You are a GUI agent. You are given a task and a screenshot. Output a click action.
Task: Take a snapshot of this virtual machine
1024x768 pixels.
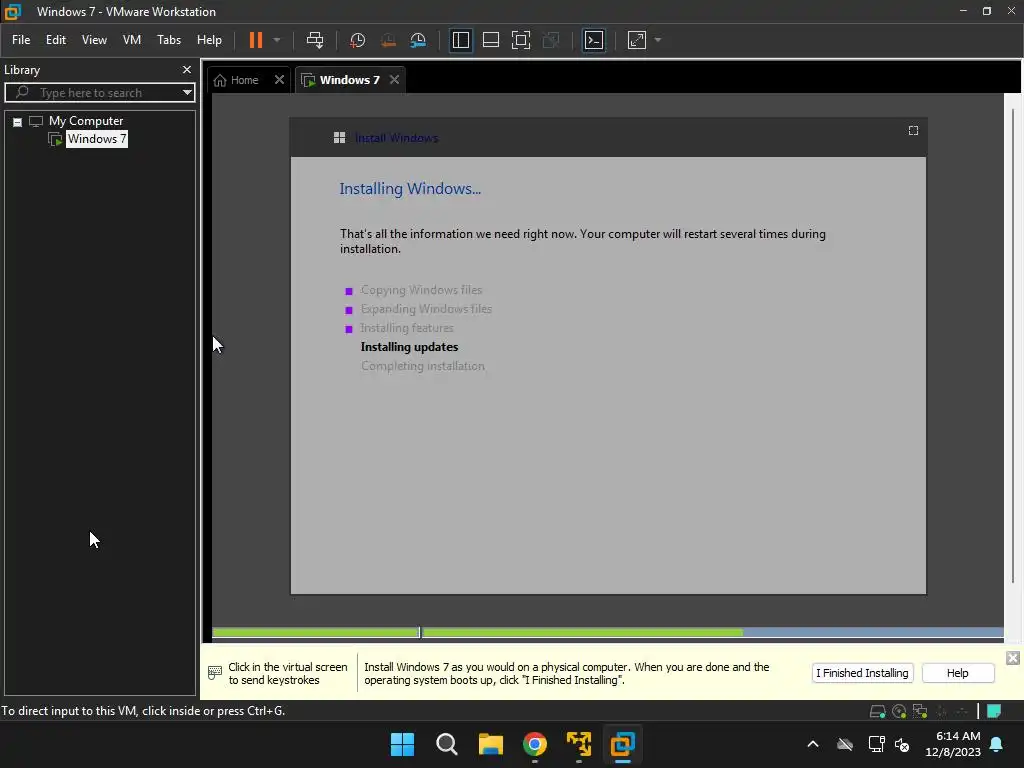(x=357, y=40)
